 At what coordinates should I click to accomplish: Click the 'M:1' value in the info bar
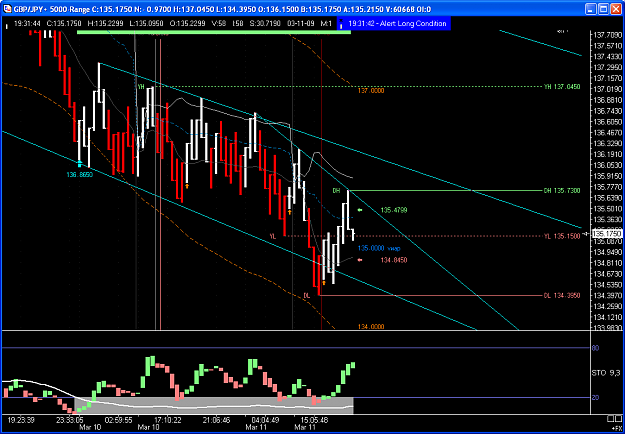click(x=326, y=24)
